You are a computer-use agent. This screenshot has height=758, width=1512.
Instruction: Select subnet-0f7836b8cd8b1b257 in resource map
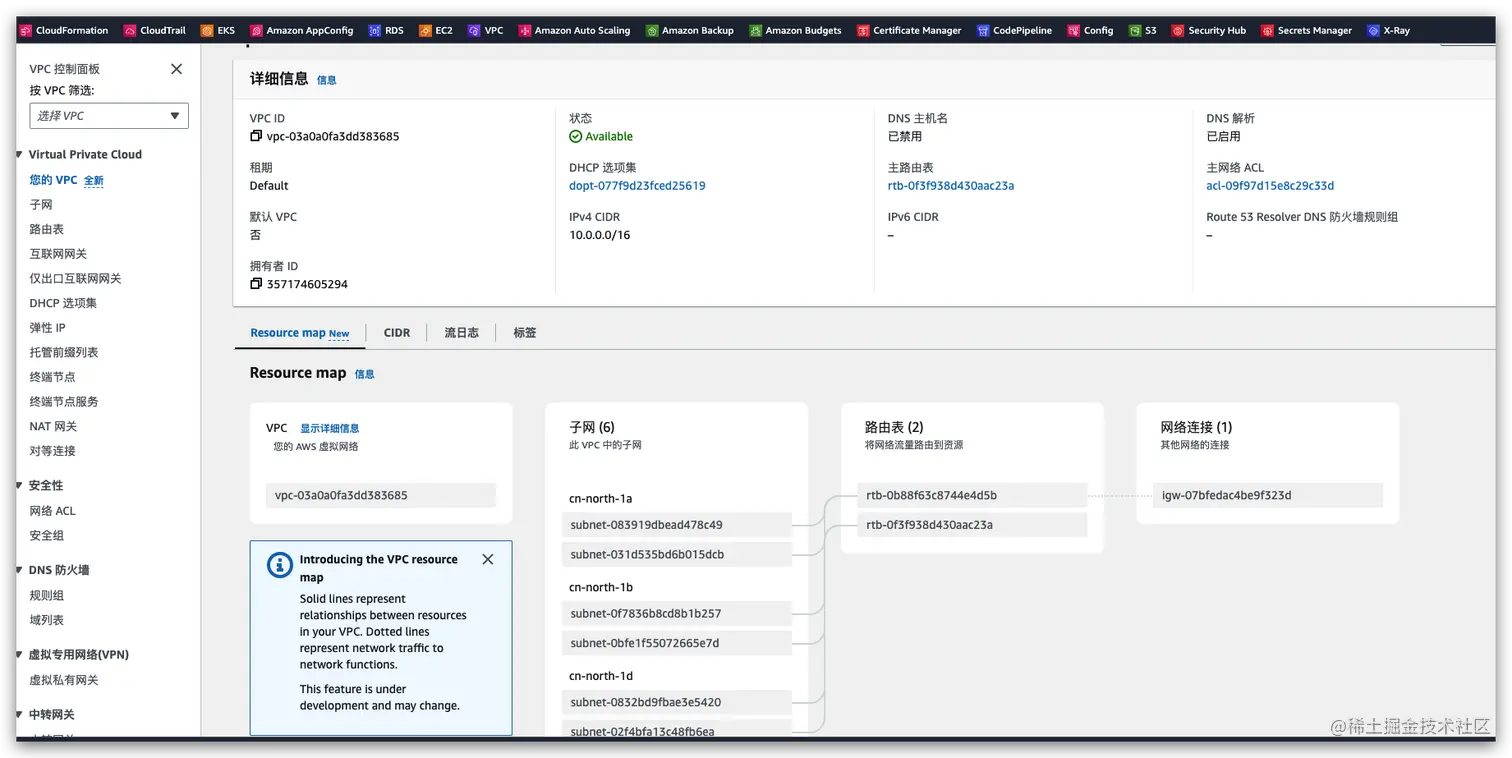(677, 613)
